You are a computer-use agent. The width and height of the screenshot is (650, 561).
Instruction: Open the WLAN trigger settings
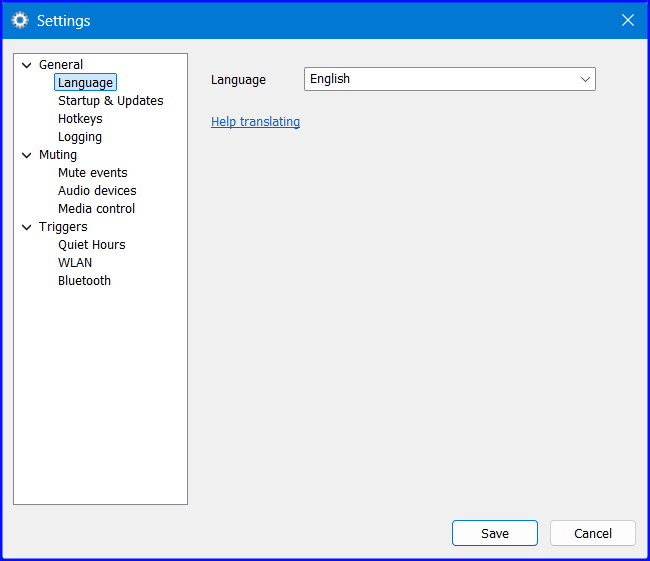click(x=75, y=263)
